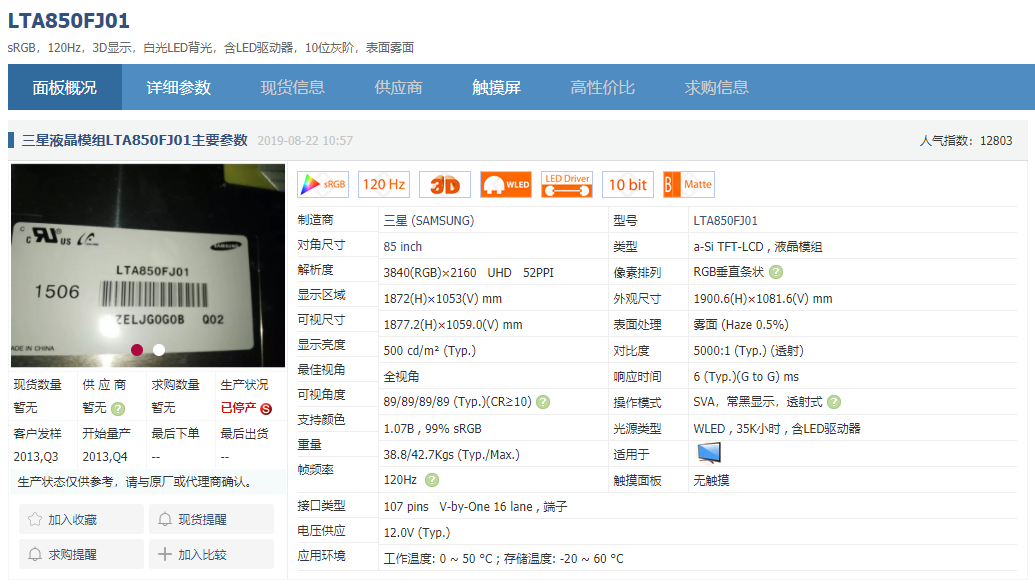The height and width of the screenshot is (586, 1035).
Task: Open the LED Driver badge icon
Action: coord(566,184)
